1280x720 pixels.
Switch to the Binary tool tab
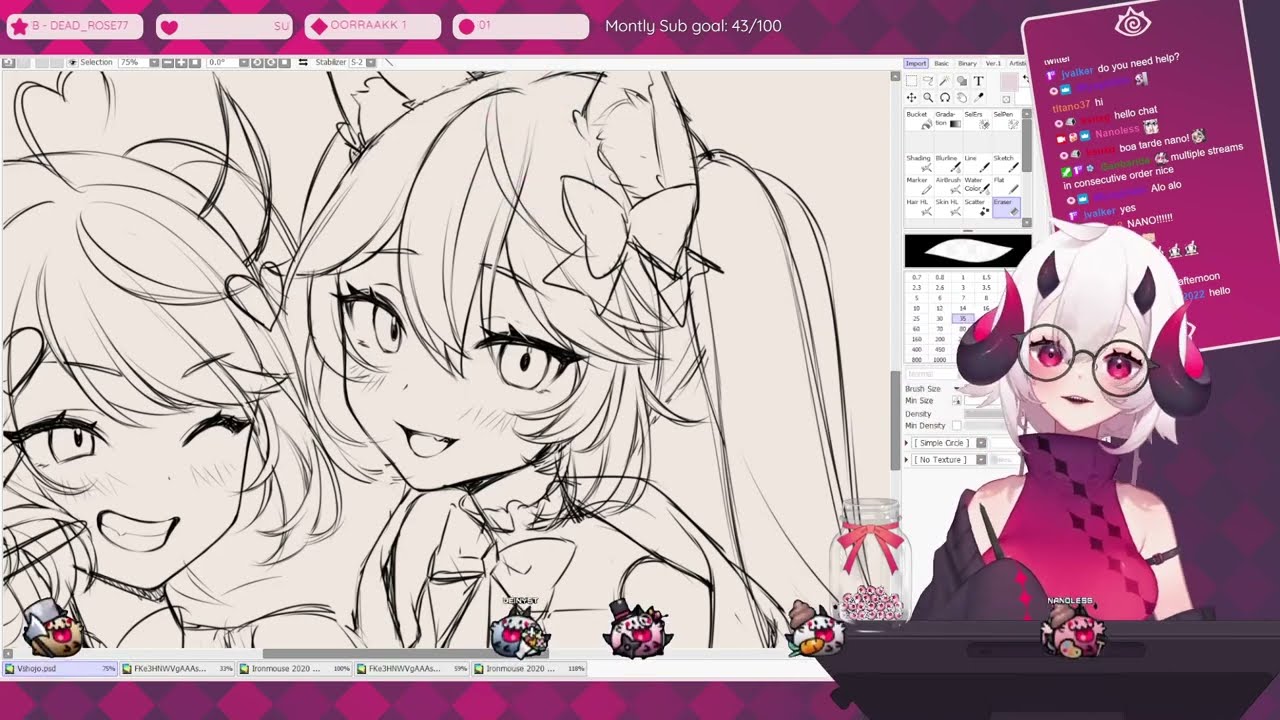(x=967, y=64)
